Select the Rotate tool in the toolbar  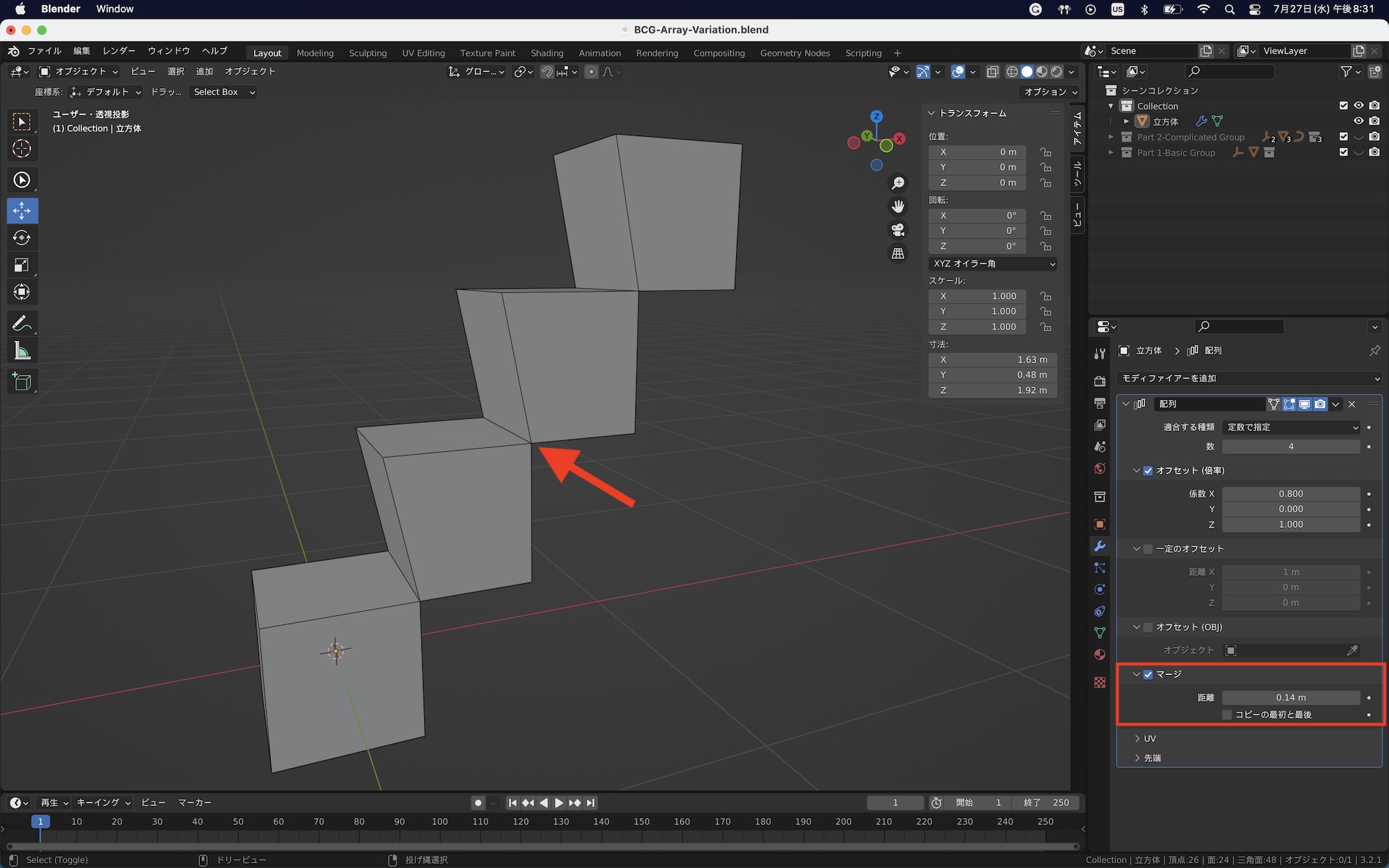[x=22, y=238]
